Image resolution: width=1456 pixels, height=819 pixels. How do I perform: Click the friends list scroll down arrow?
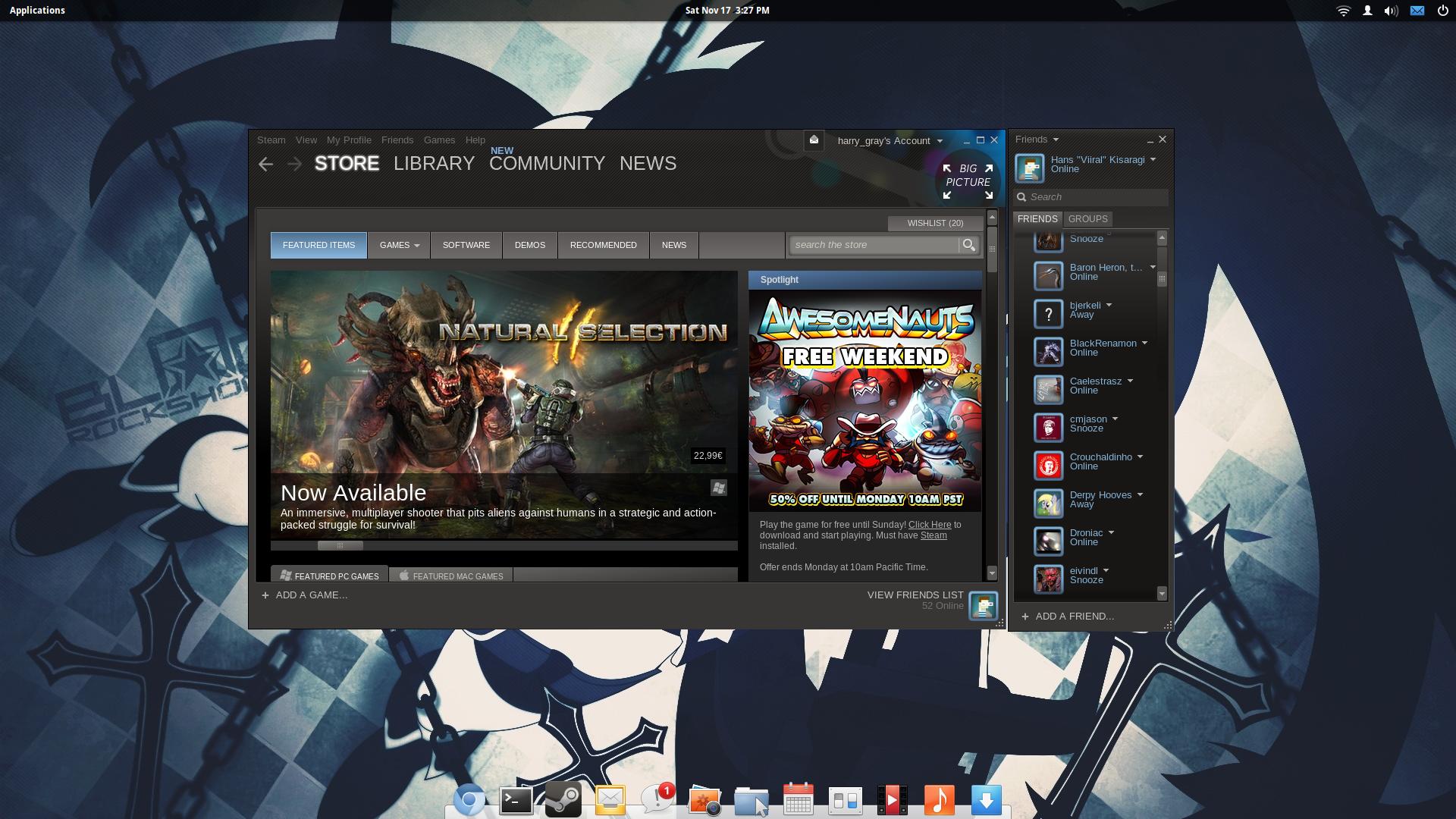point(1162,594)
